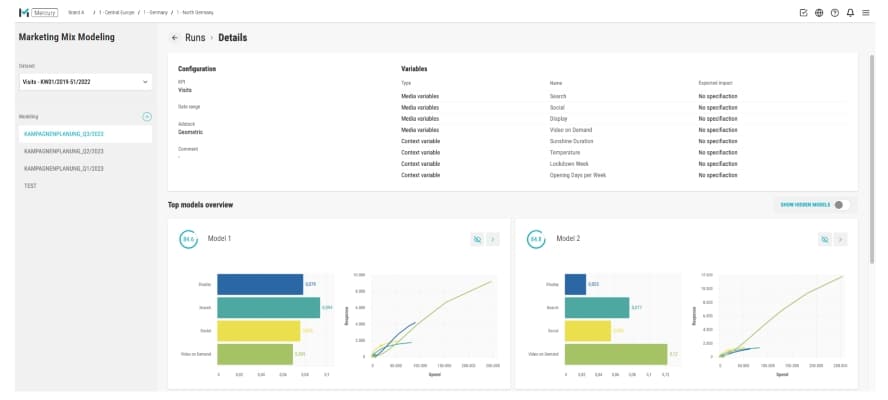Image resolution: width=888 pixels, height=400 pixels.
Task: Click Model 2 score circle
Action: point(536,239)
